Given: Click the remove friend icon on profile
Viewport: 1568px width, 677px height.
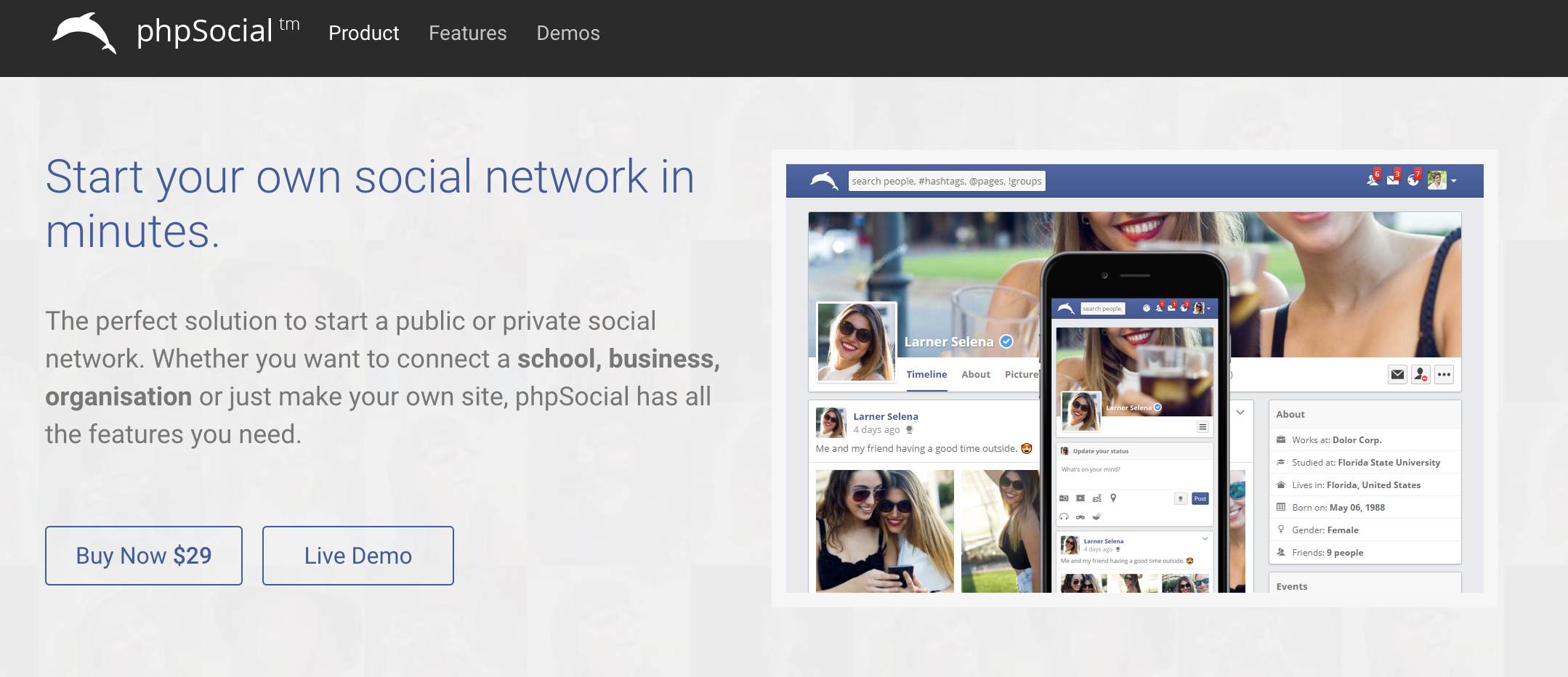Looking at the screenshot, I should [1421, 375].
